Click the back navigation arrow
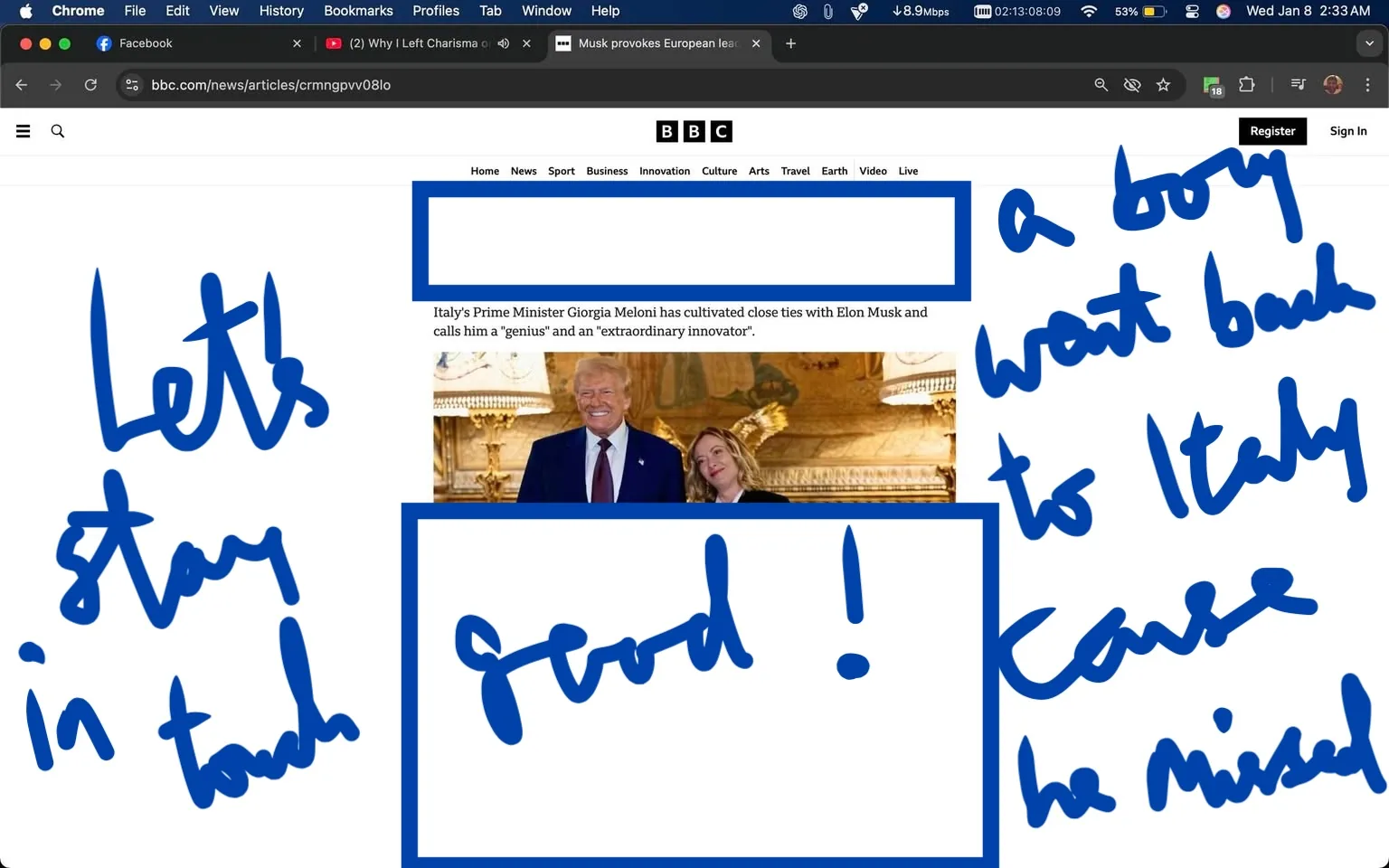The width and height of the screenshot is (1389, 868). point(22,85)
